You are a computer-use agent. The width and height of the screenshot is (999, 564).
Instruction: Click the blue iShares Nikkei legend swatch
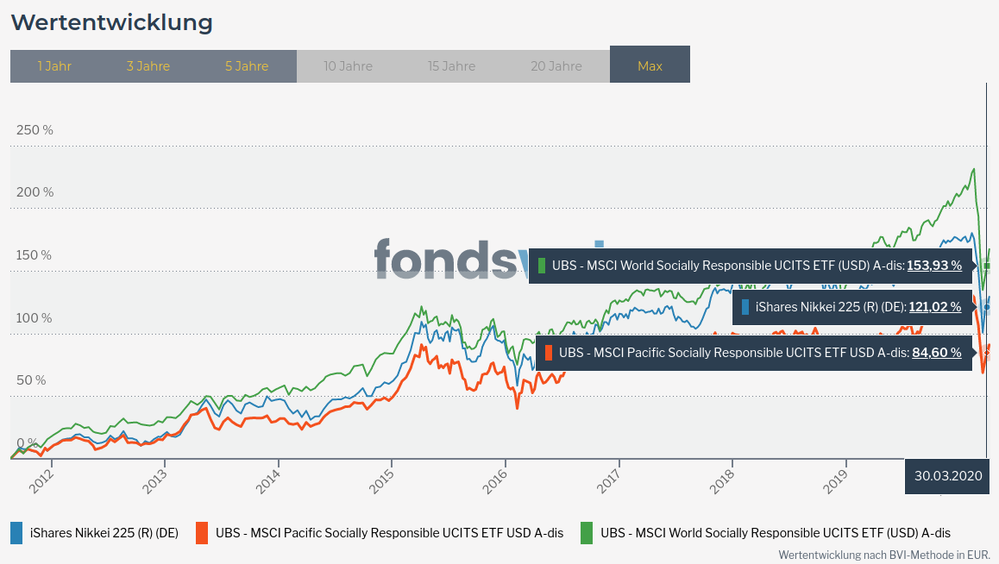(17, 533)
